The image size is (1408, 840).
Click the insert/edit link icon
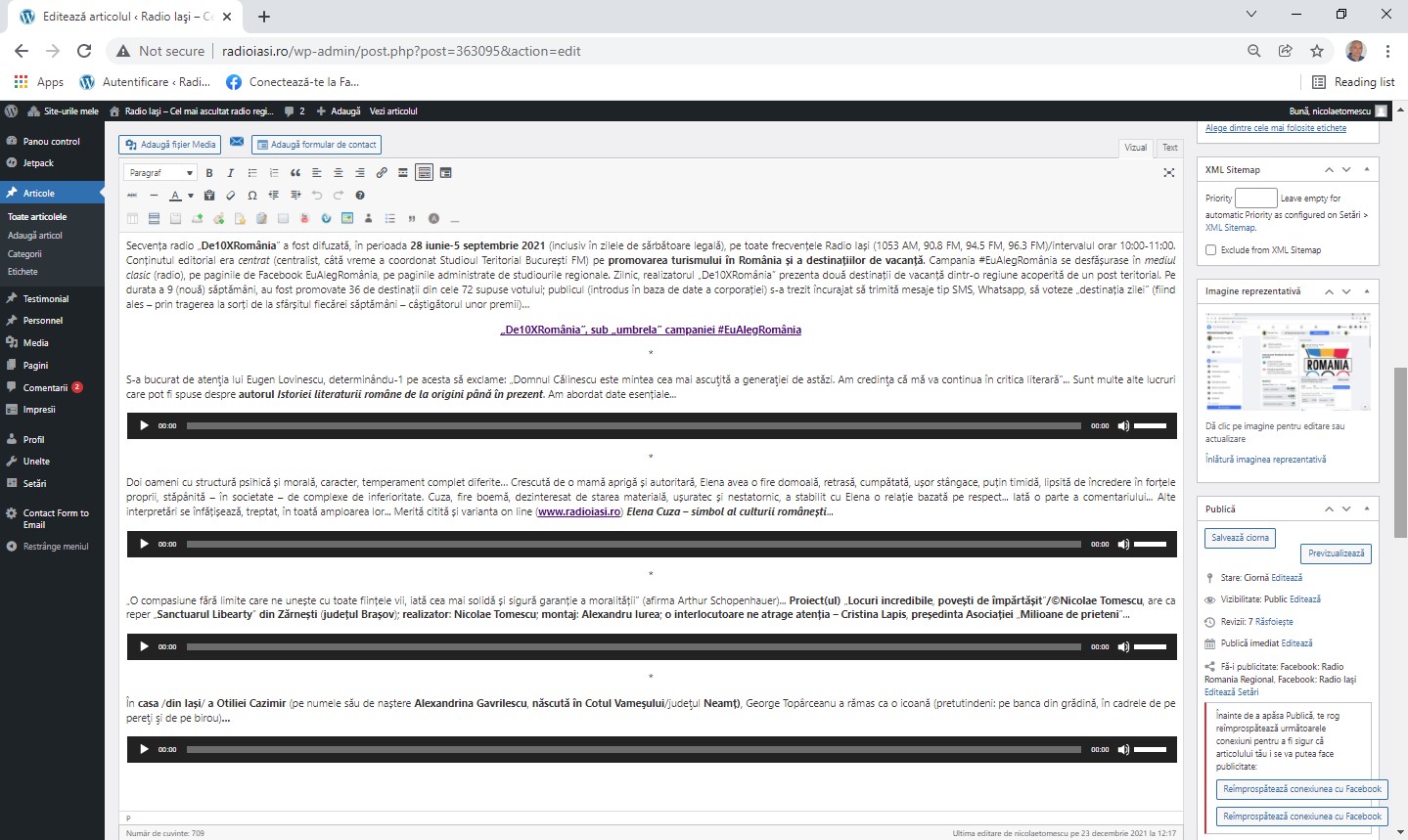coord(382,173)
